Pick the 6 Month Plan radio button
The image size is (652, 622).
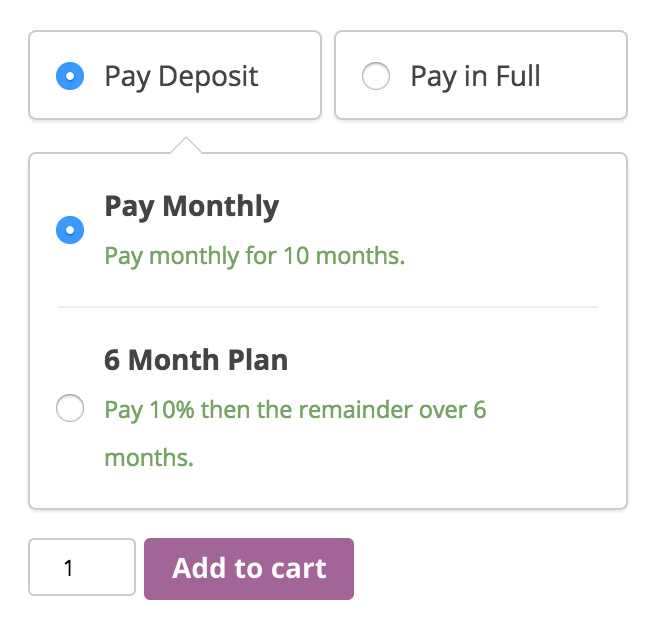point(70,409)
